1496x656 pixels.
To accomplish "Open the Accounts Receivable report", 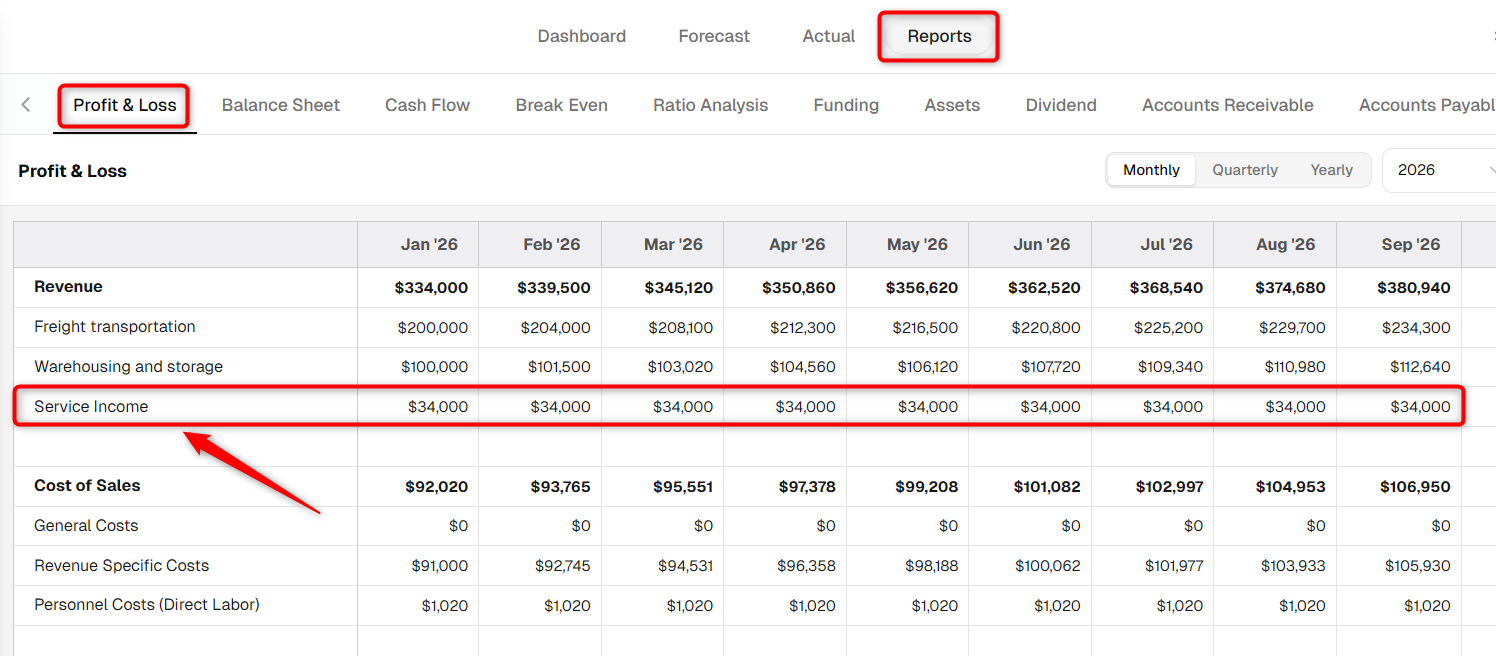I will point(1227,105).
